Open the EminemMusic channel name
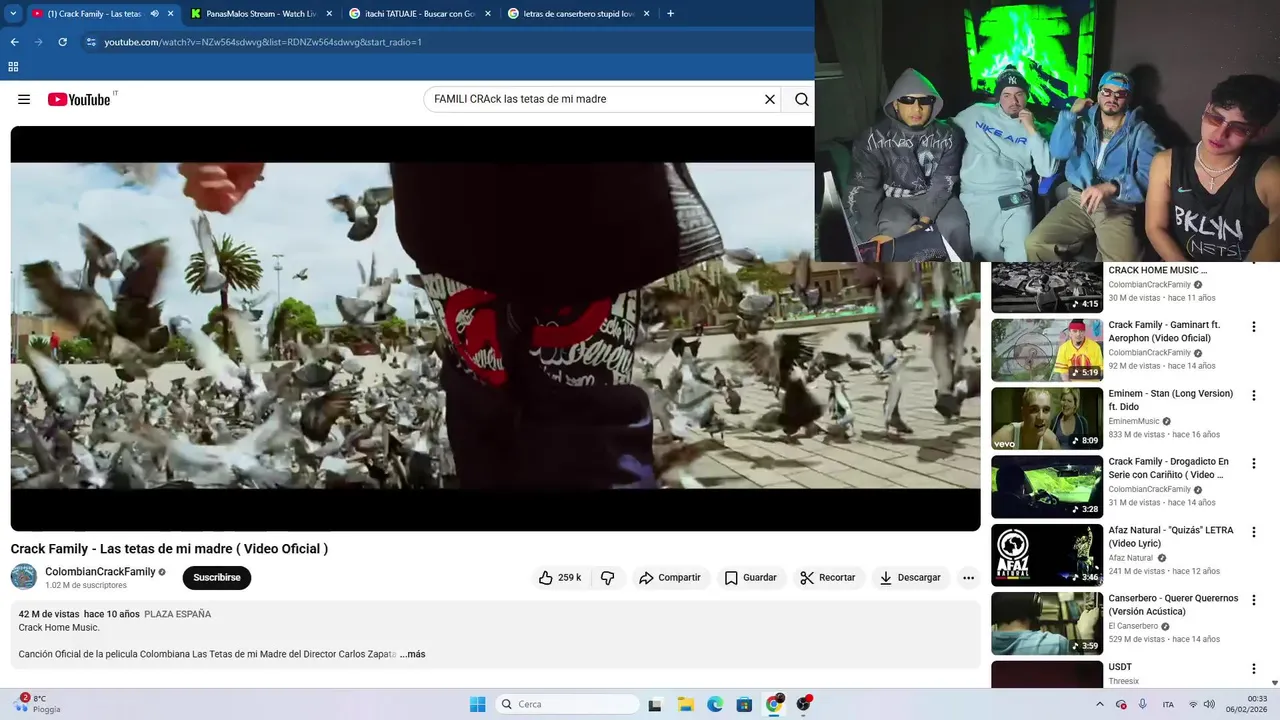This screenshot has height=720, width=1280. pyautogui.click(x=1133, y=421)
